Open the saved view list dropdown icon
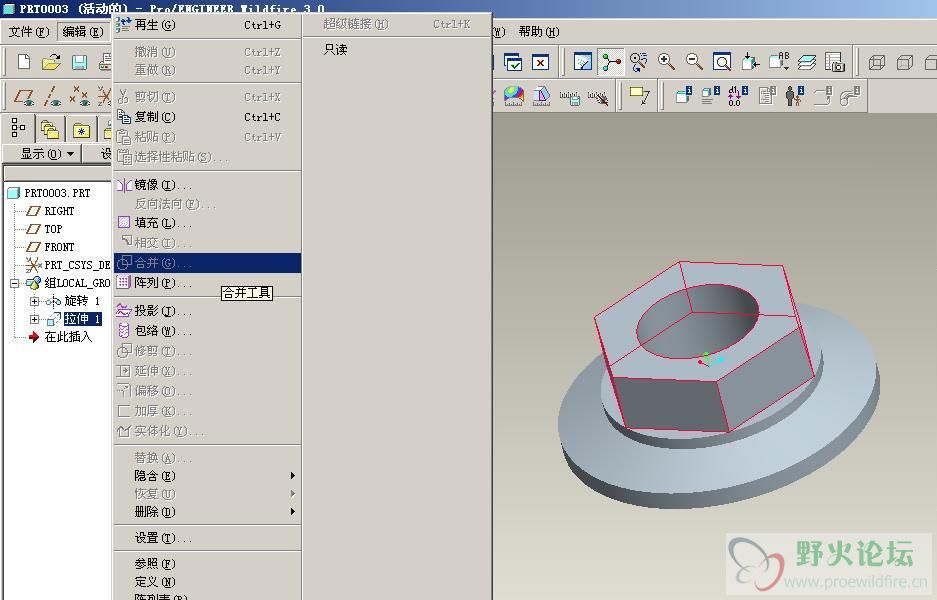 coord(779,62)
